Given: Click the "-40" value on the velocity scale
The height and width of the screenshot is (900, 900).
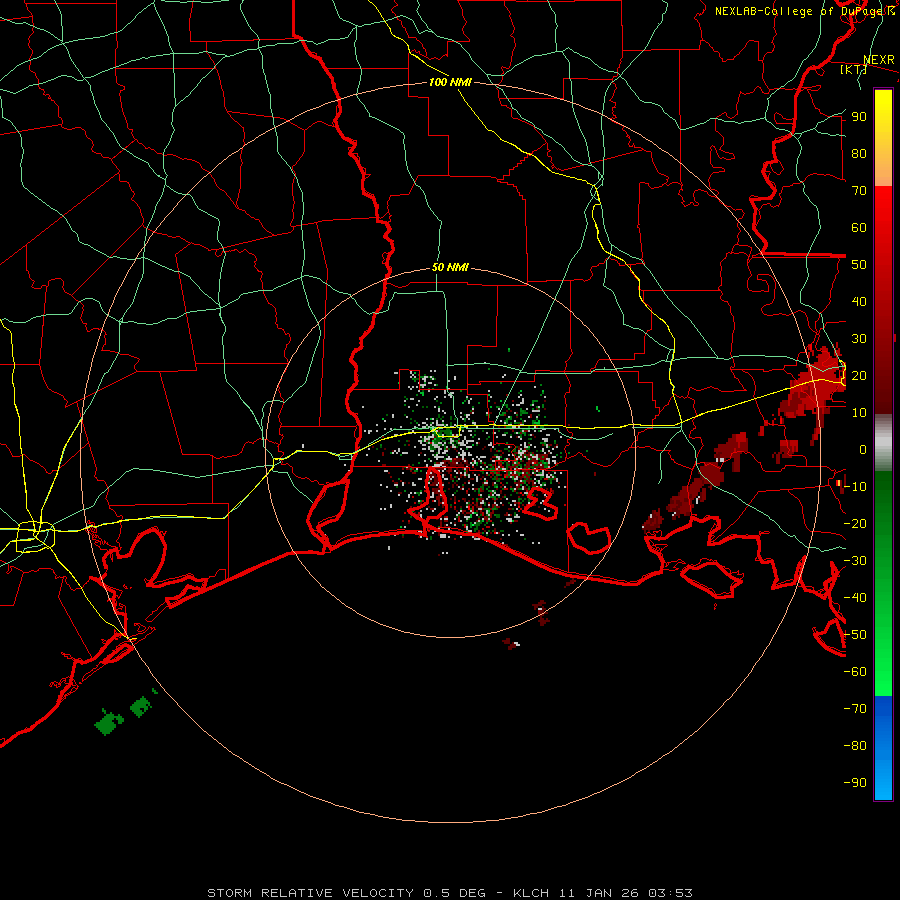Looking at the screenshot, I should coord(855,598).
